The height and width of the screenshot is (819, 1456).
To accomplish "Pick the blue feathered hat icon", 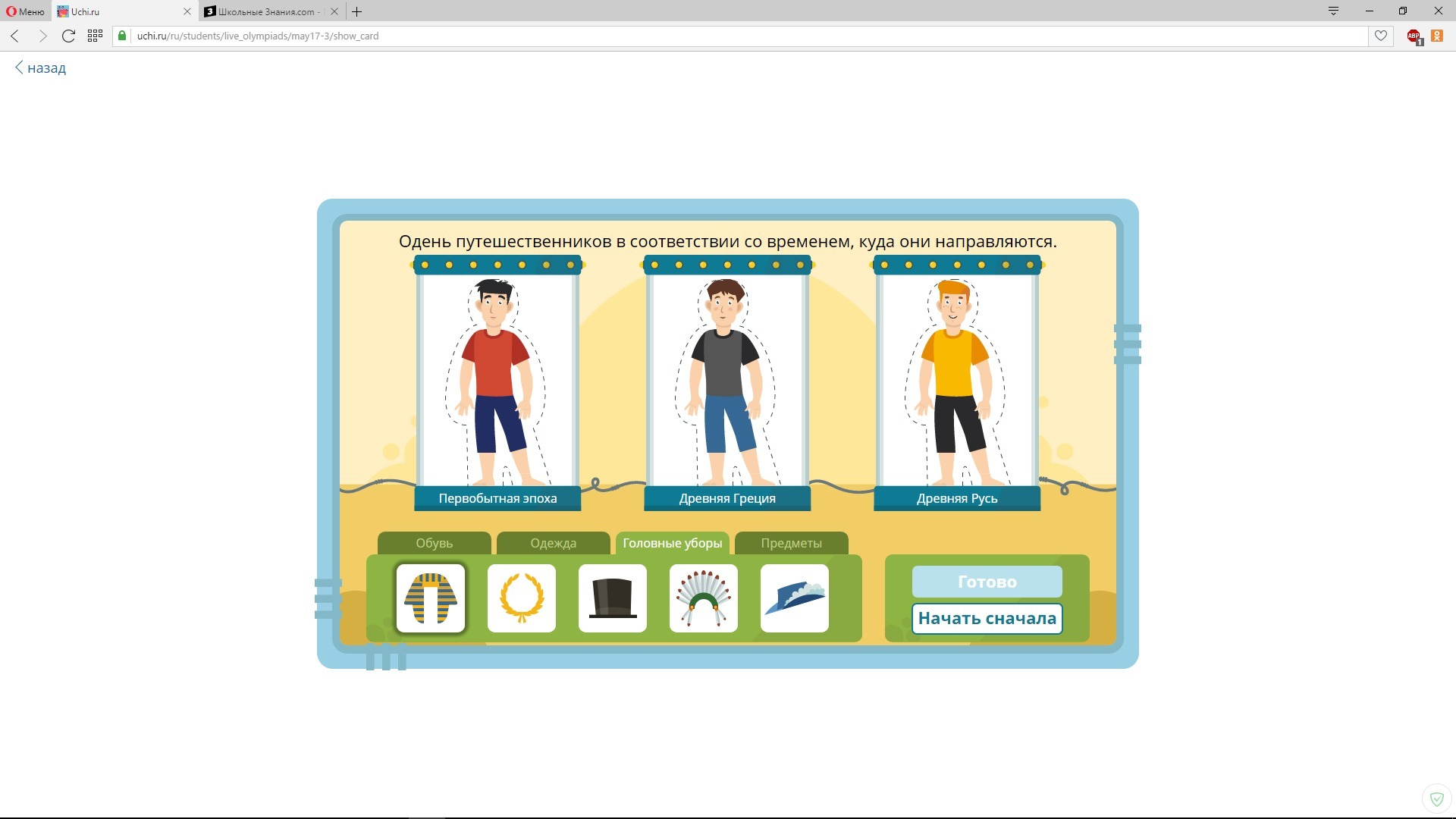I will [794, 598].
